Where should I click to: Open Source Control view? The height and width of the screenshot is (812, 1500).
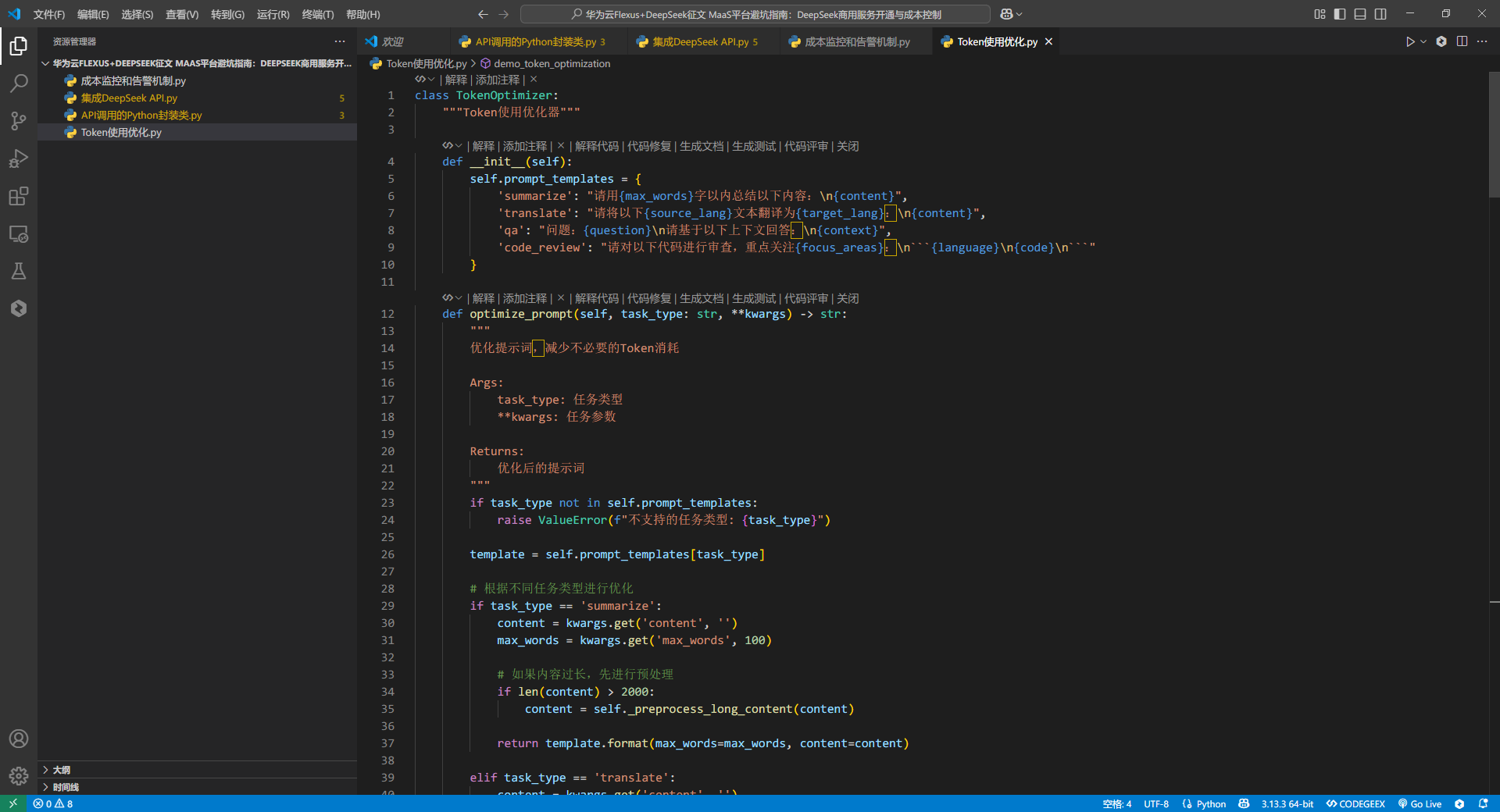click(x=19, y=121)
